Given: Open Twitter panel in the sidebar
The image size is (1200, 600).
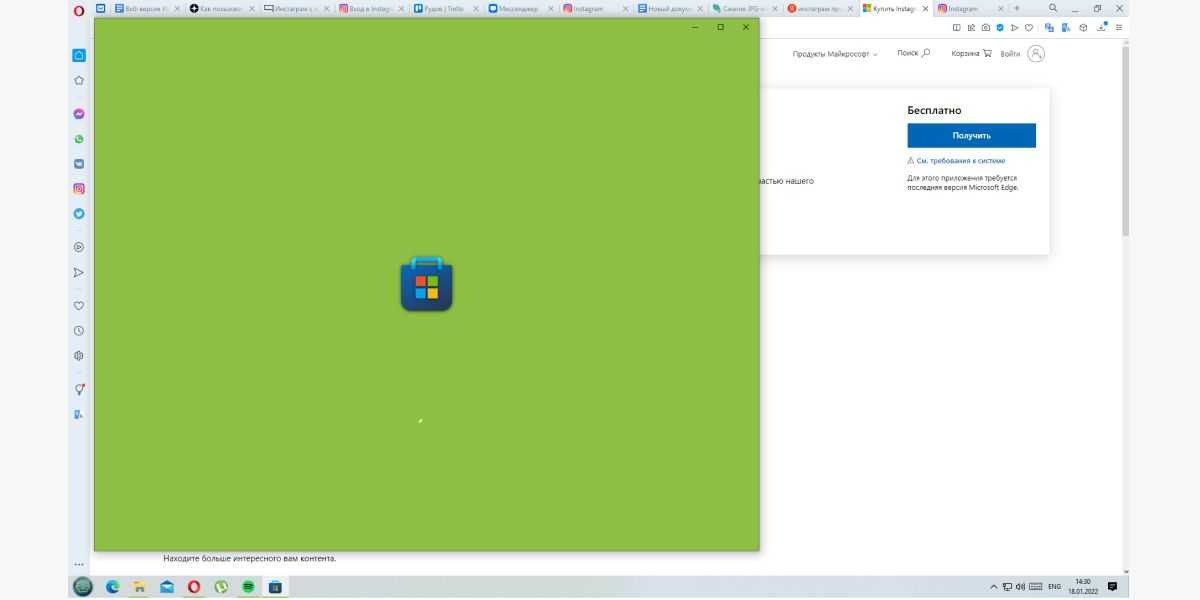Looking at the screenshot, I should (79, 213).
